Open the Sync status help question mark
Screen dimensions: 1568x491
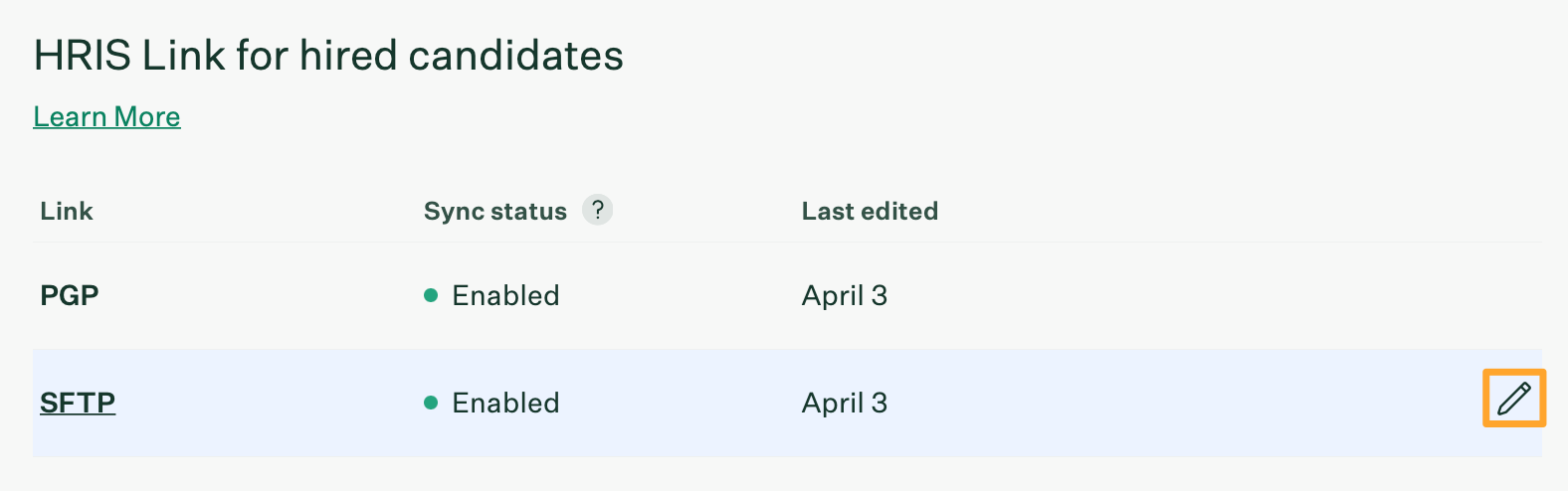pos(597,210)
